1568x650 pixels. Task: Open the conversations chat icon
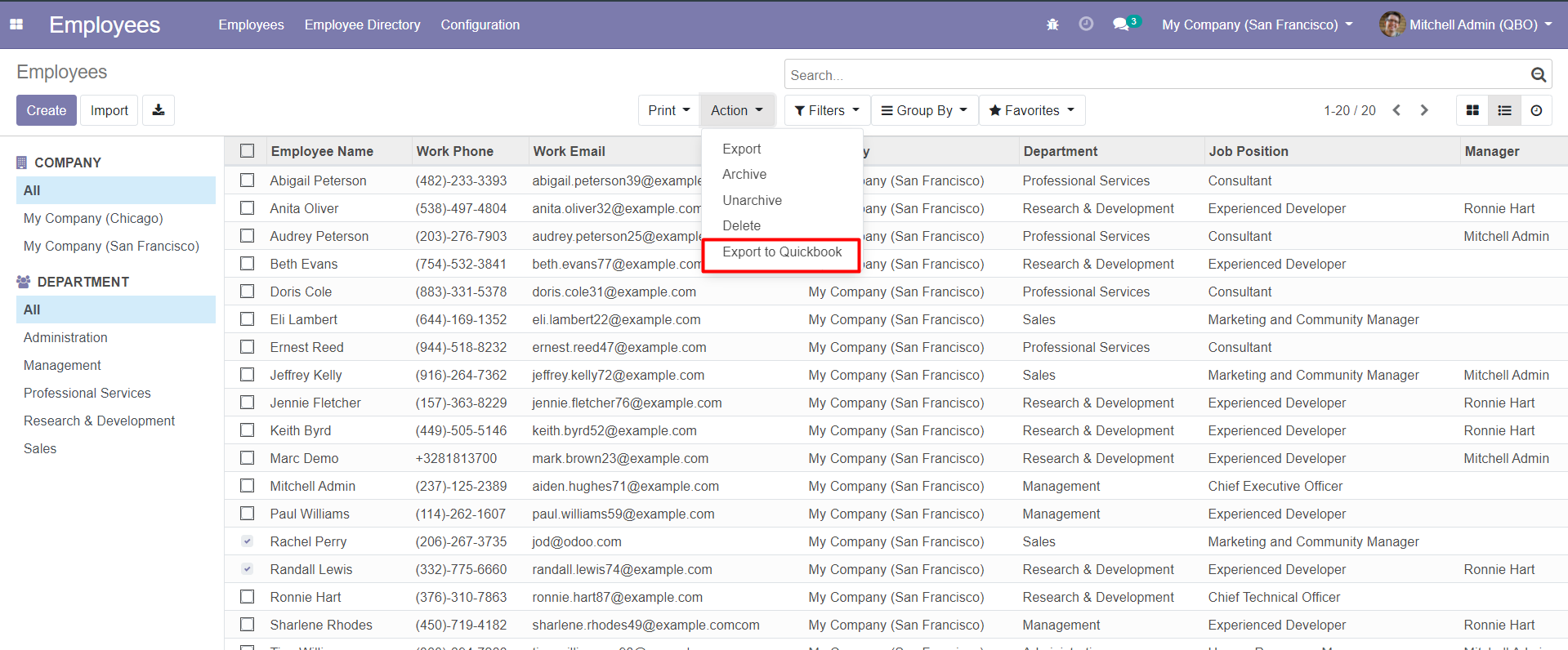tap(1121, 24)
